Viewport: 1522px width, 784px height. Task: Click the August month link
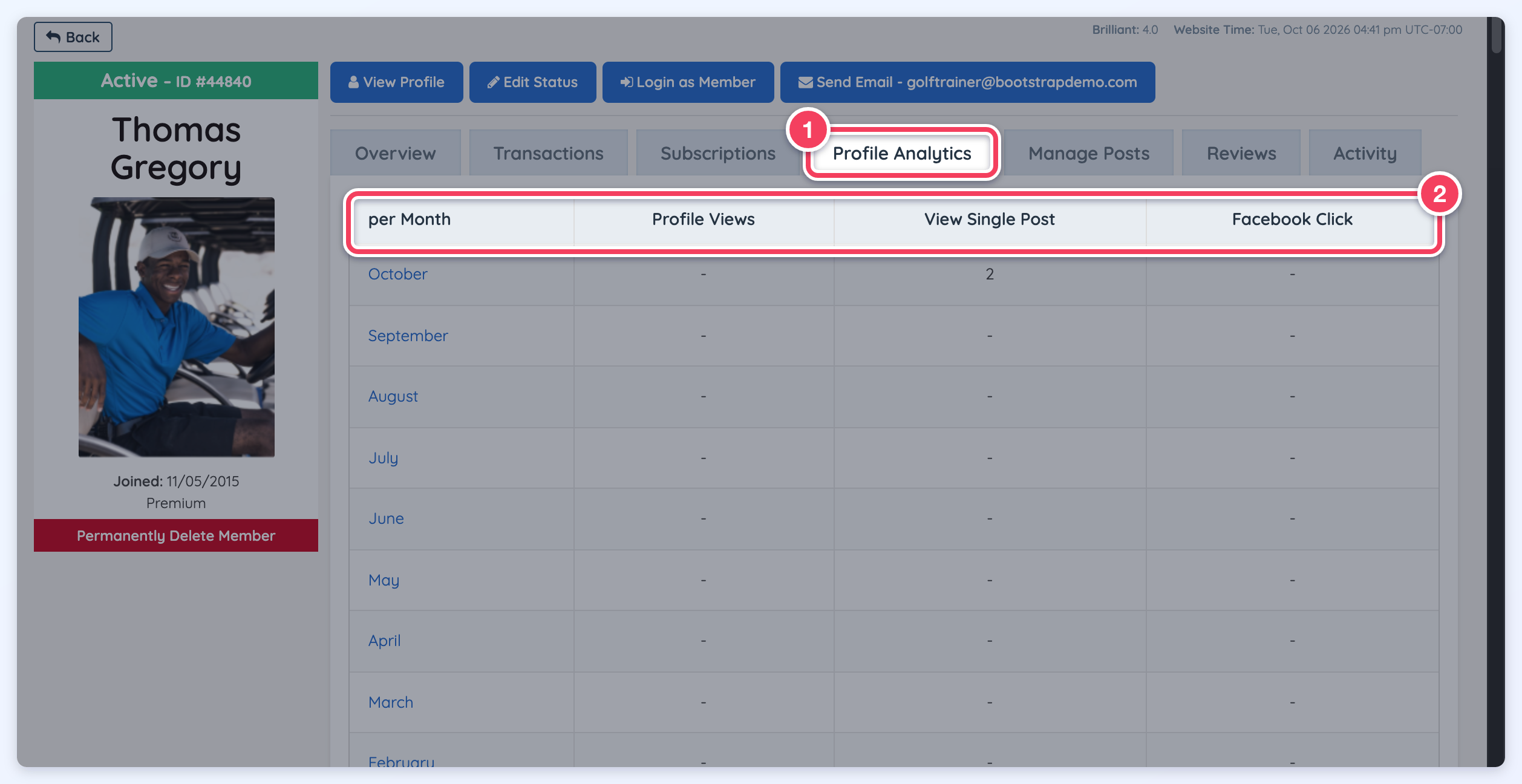pos(393,397)
